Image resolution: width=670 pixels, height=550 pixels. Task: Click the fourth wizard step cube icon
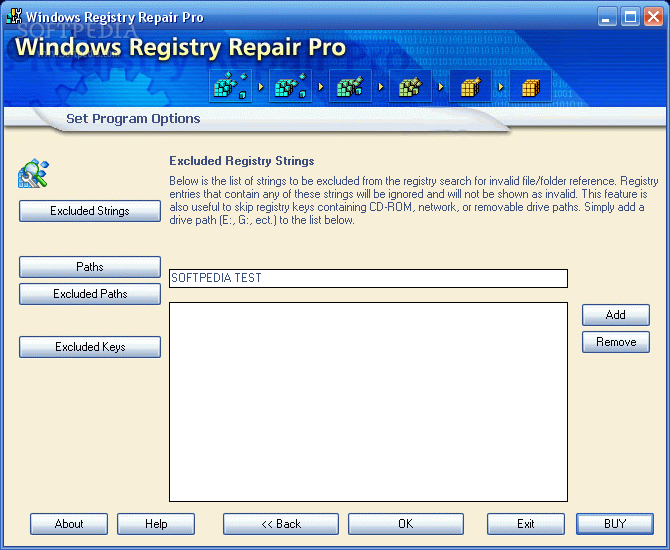[410, 86]
